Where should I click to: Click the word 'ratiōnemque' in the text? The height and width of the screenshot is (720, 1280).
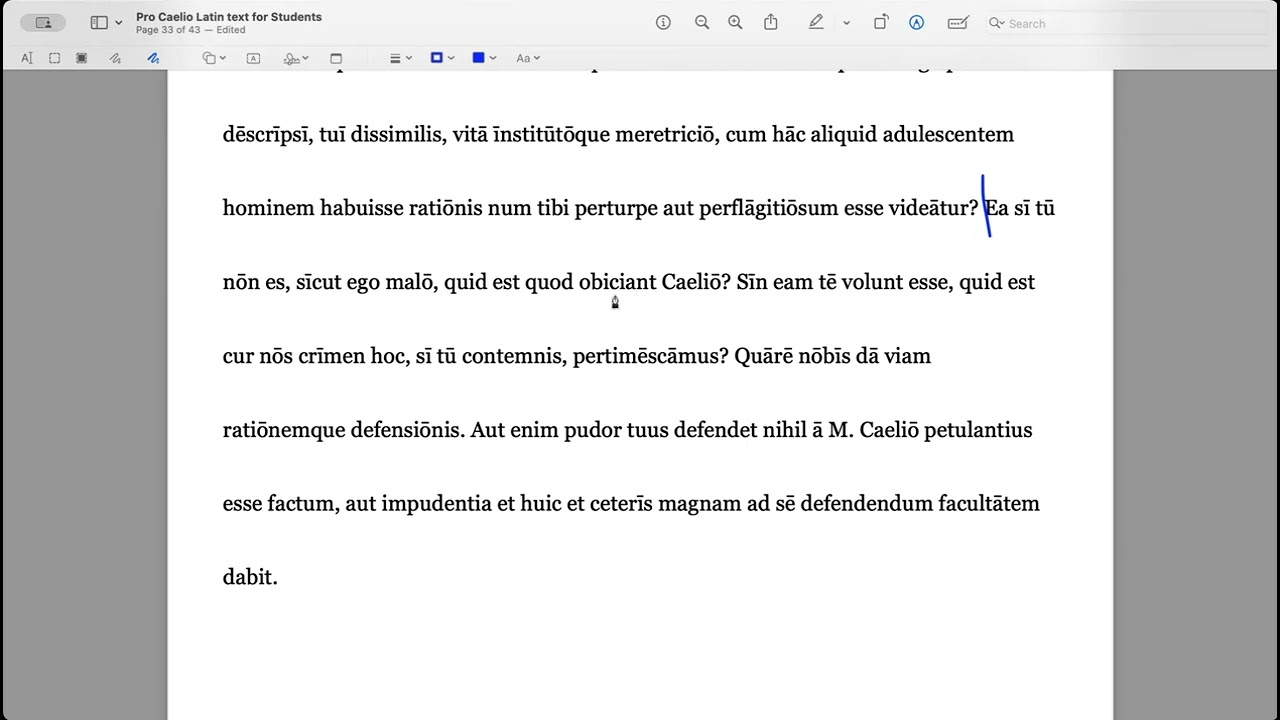(x=284, y=430)
